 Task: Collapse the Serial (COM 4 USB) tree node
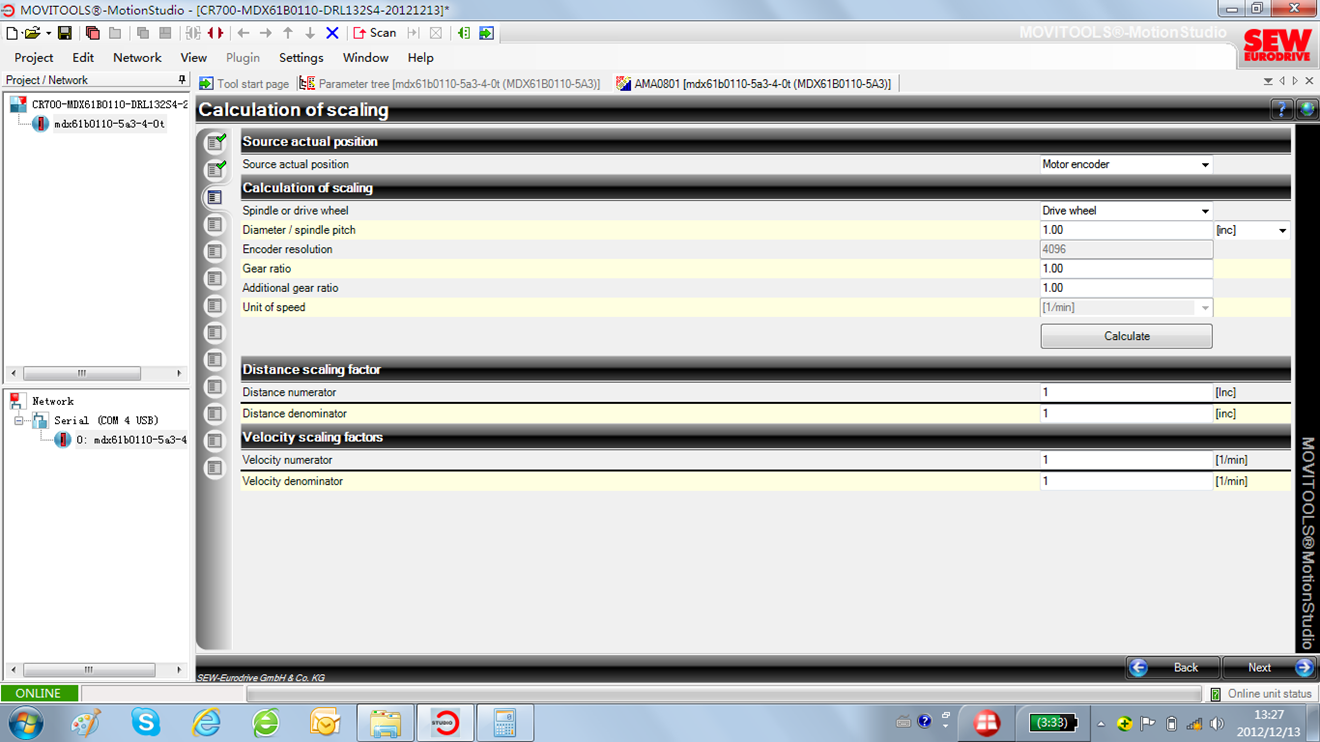18,421
